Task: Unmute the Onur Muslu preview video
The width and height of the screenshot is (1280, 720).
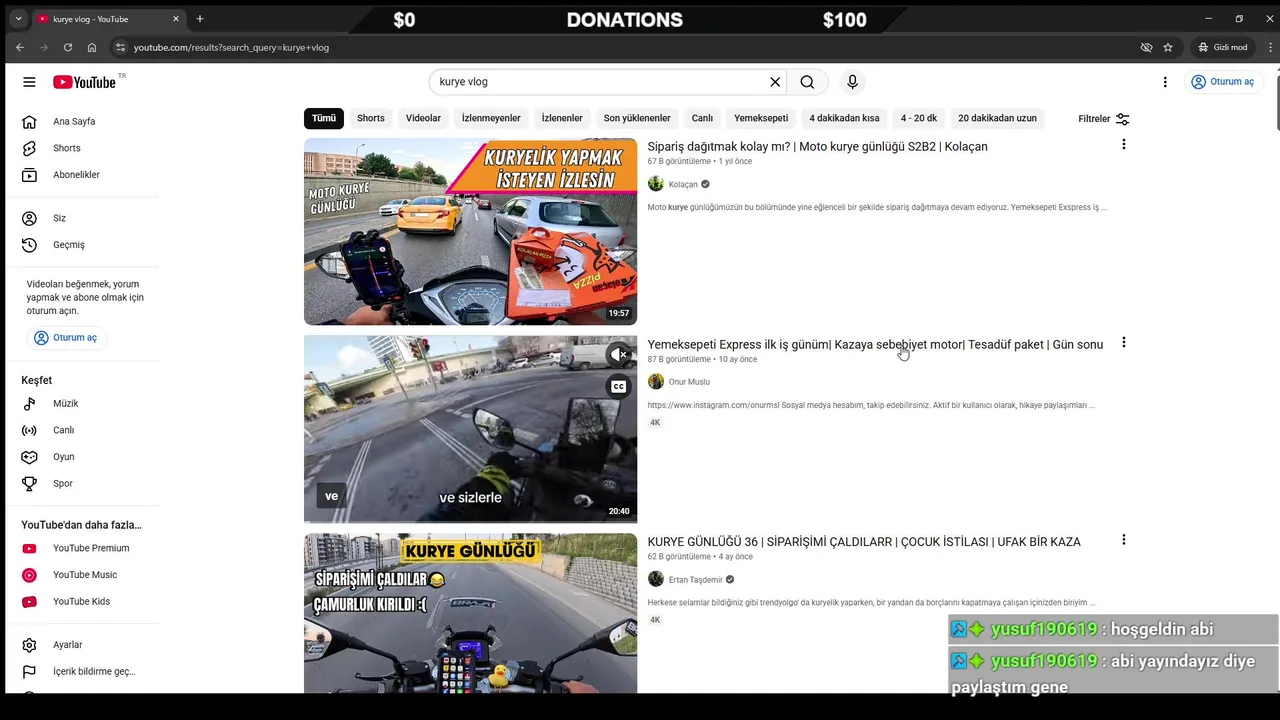Action: tap(619, 354)
